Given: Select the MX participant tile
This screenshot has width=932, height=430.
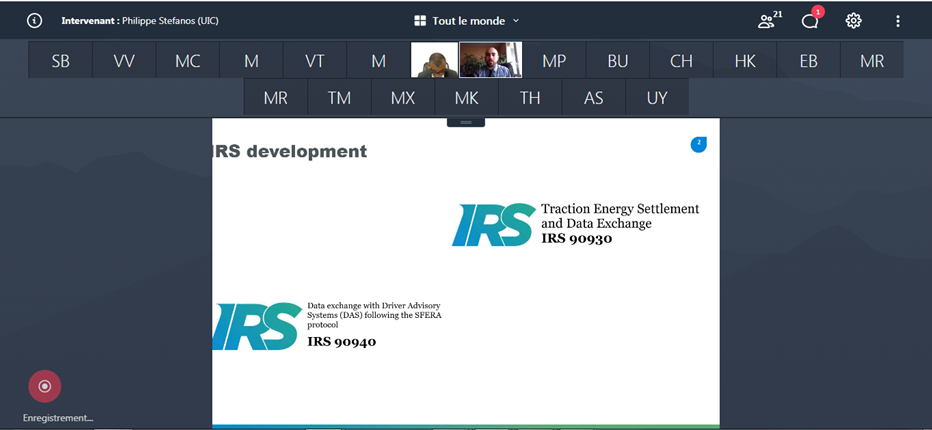Looking at the screenshot, I should pyautogui.click(x=402, y=97).
